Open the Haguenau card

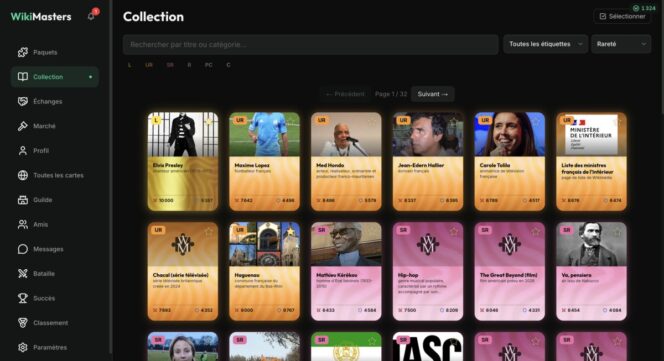(265, 271)
